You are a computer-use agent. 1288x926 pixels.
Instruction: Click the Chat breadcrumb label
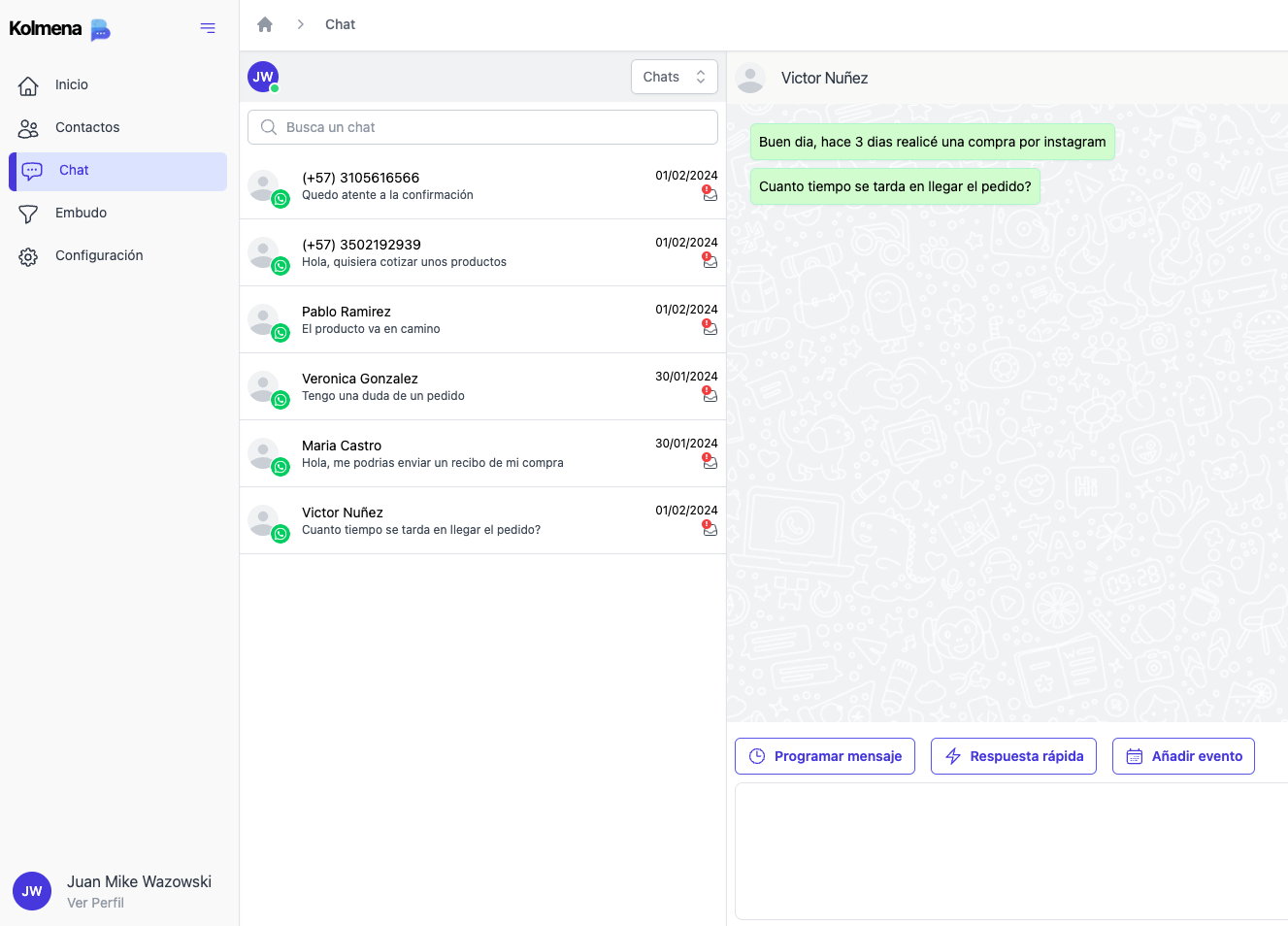[x=340, y=24]
